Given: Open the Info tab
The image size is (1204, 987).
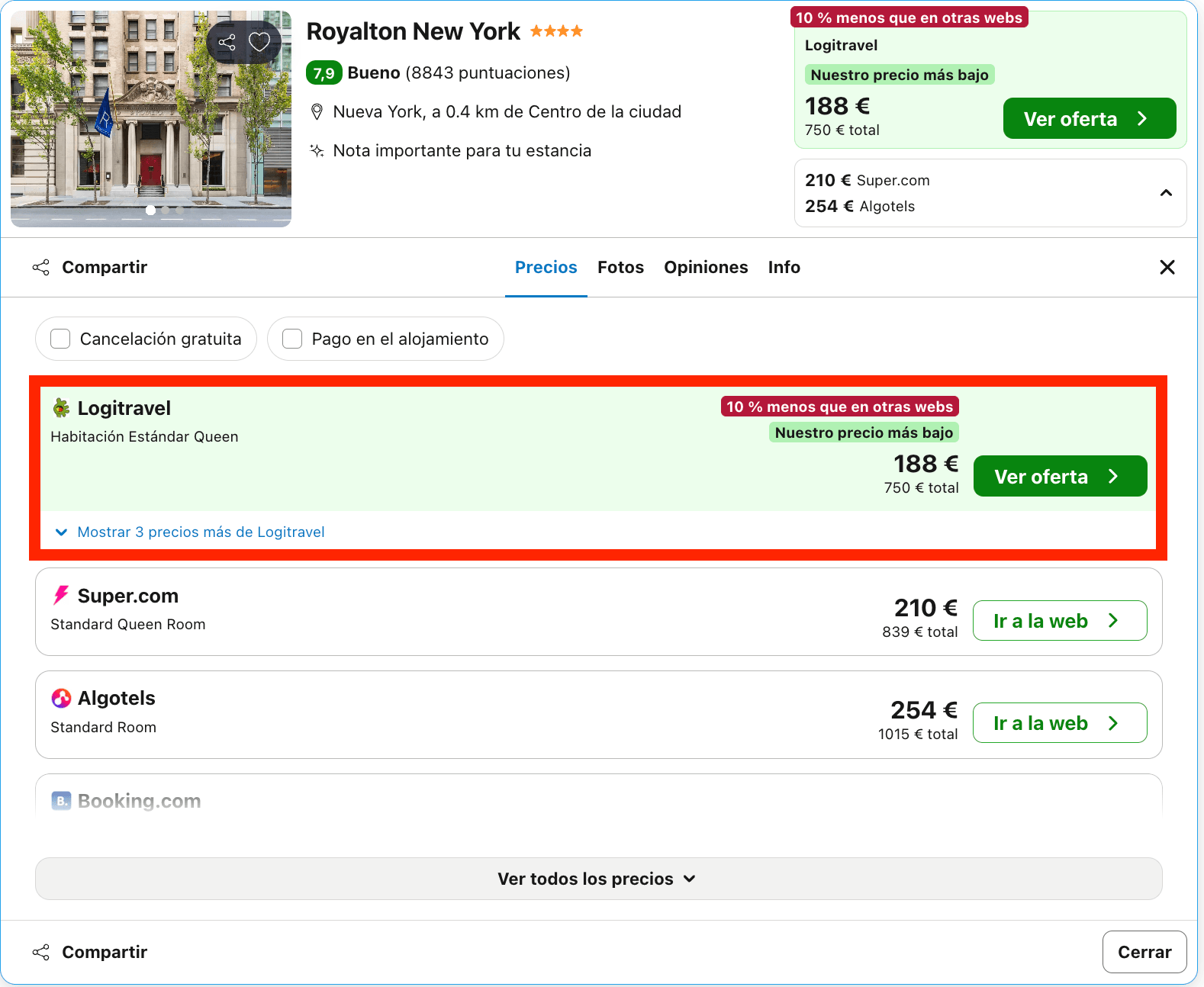Looking at the screenshot, I should [x=784, y=267].
